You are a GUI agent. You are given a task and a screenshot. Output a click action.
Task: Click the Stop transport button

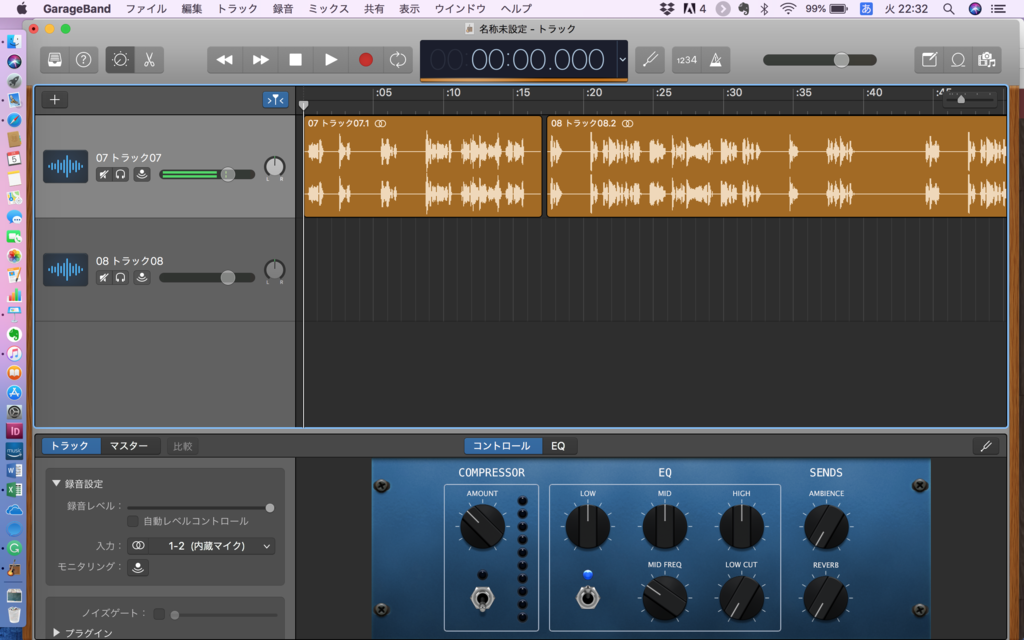[295, 60]
